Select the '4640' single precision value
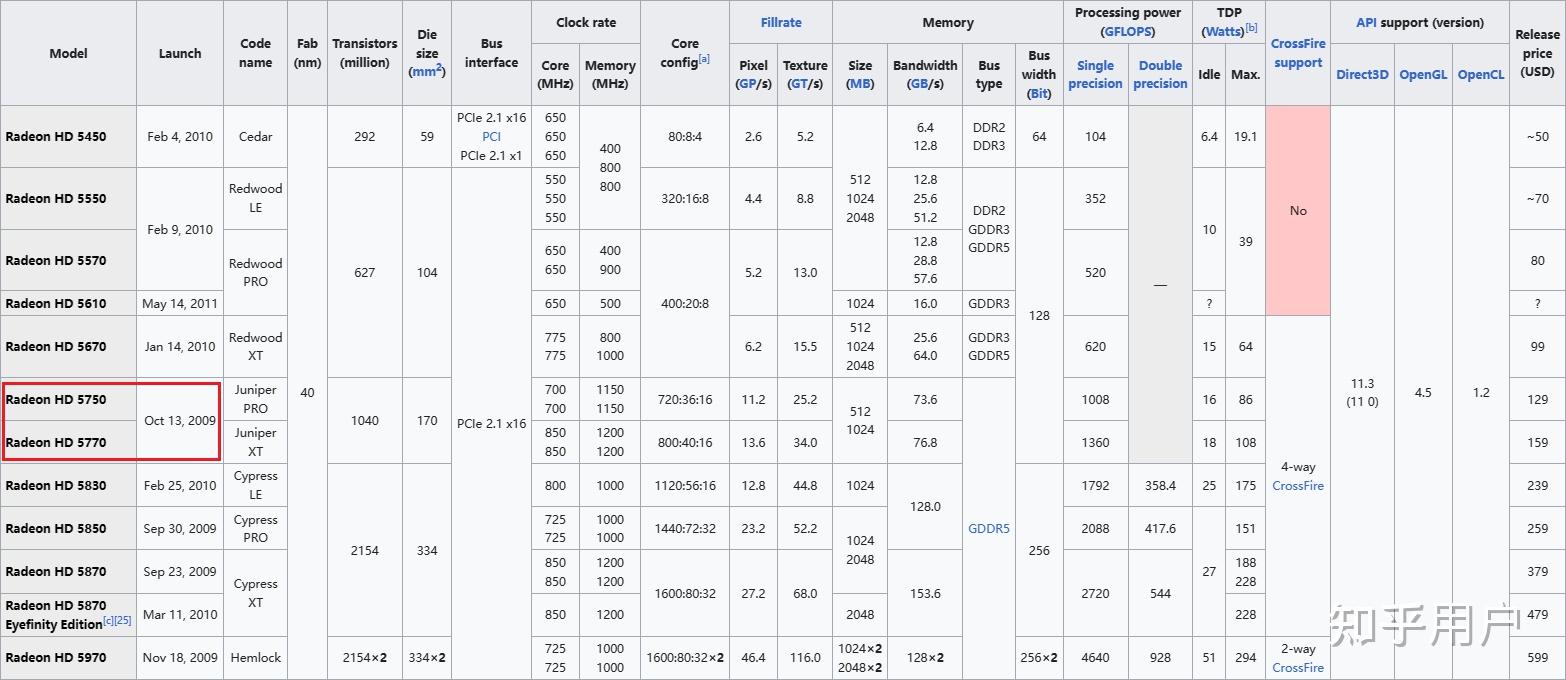Screen dimensions: 1566x680 pos(1095,658)
